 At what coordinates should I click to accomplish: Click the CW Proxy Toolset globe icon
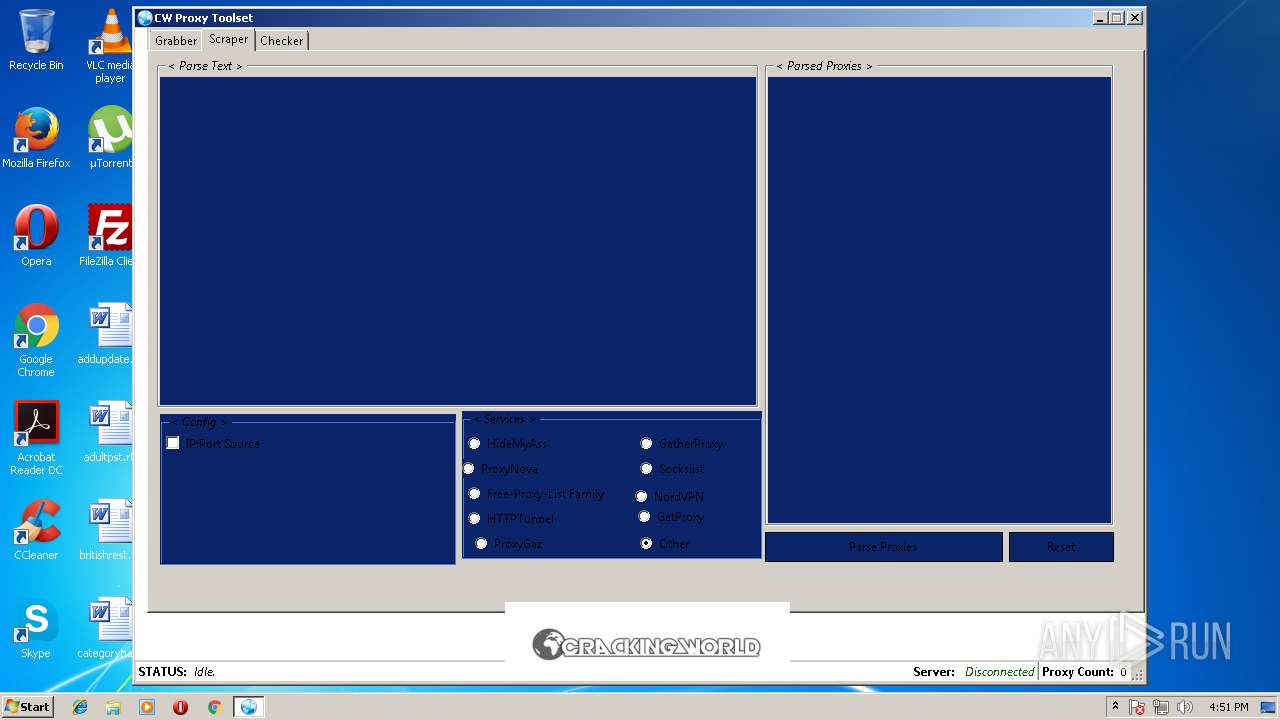coord(145,18)
